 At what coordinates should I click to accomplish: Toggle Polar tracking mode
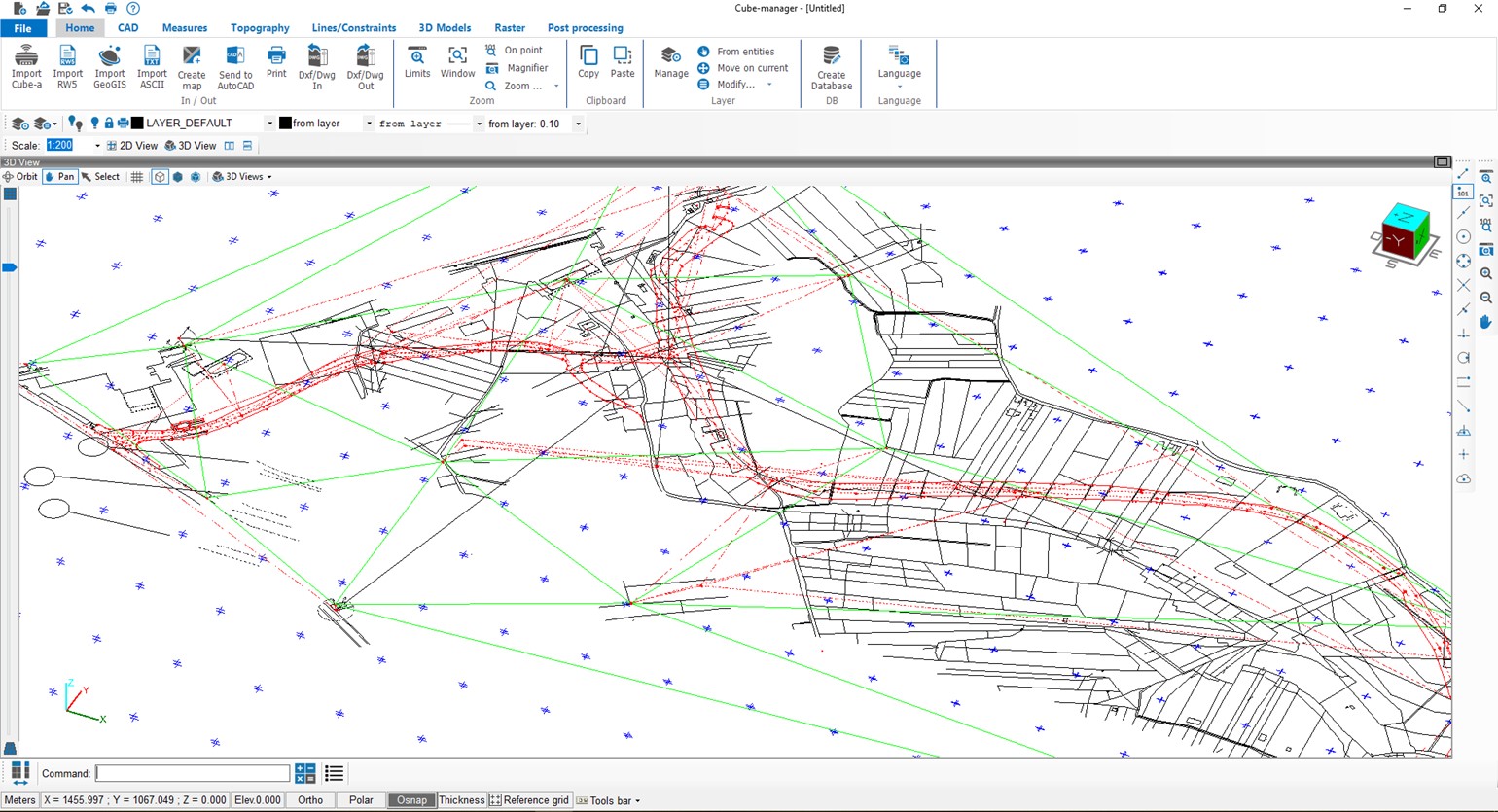pyautogui.click(x=361, y=800)
